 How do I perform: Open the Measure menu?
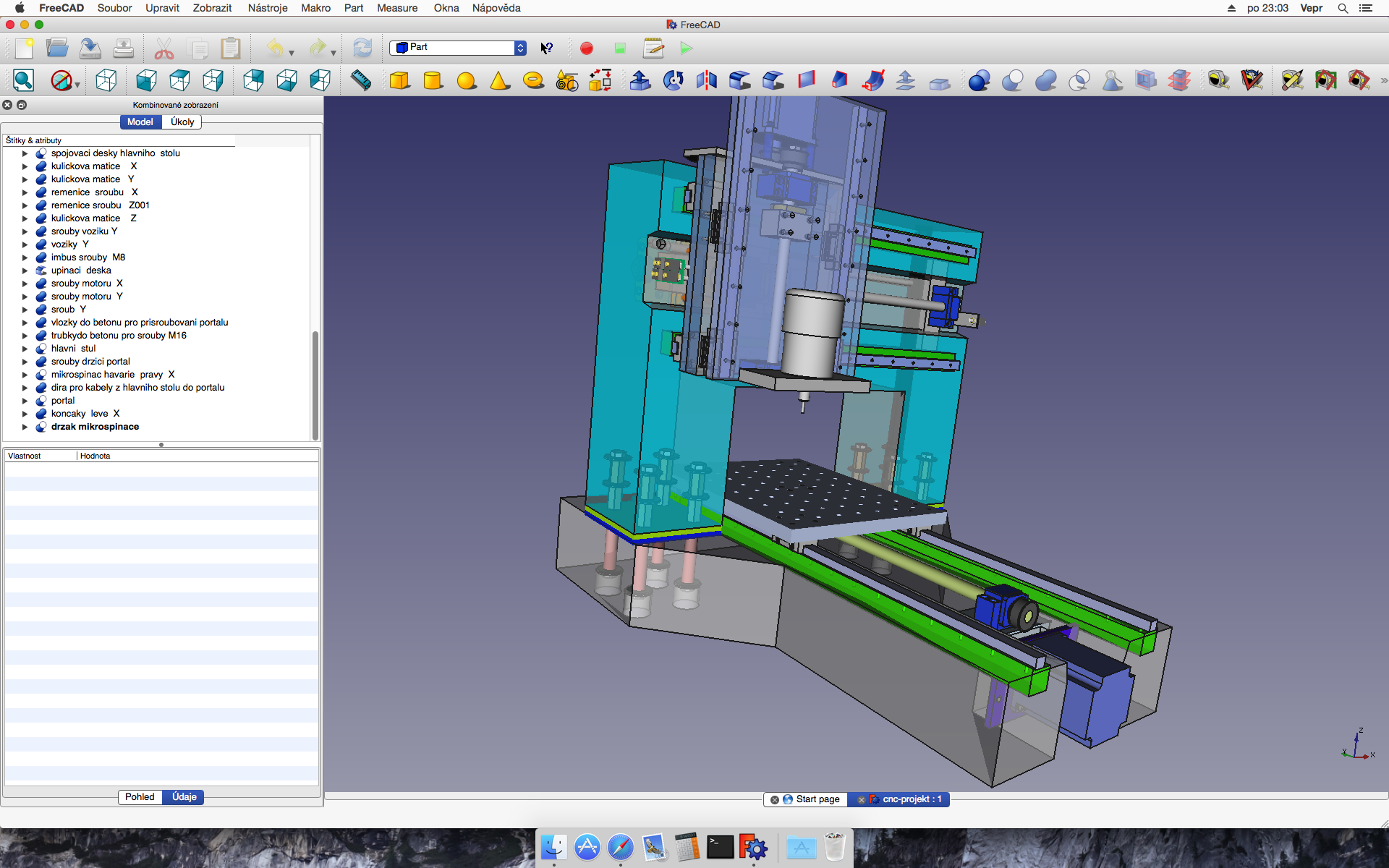[x=397, y=8]
